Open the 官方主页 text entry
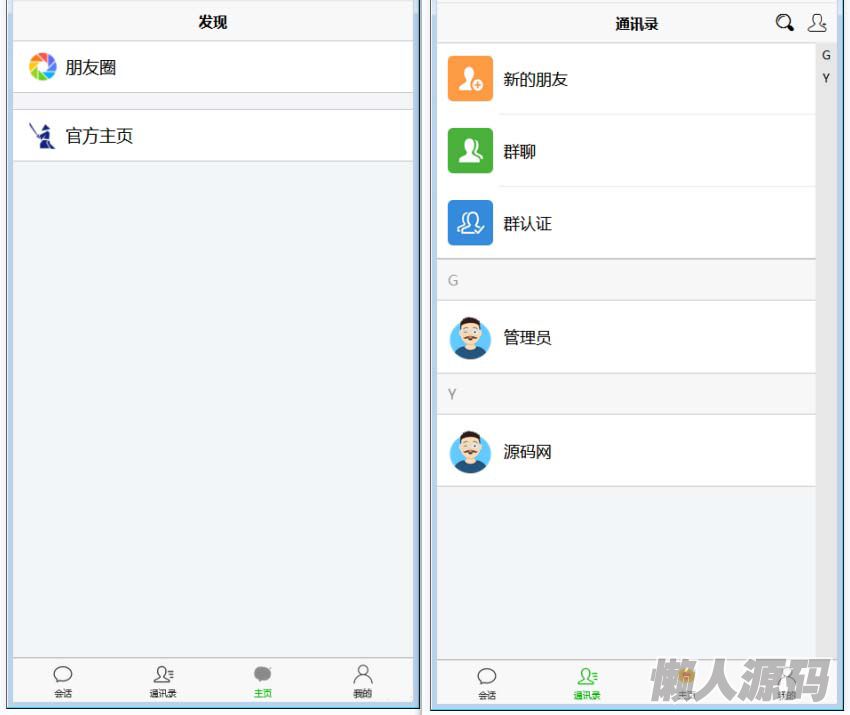 (99, 136)
